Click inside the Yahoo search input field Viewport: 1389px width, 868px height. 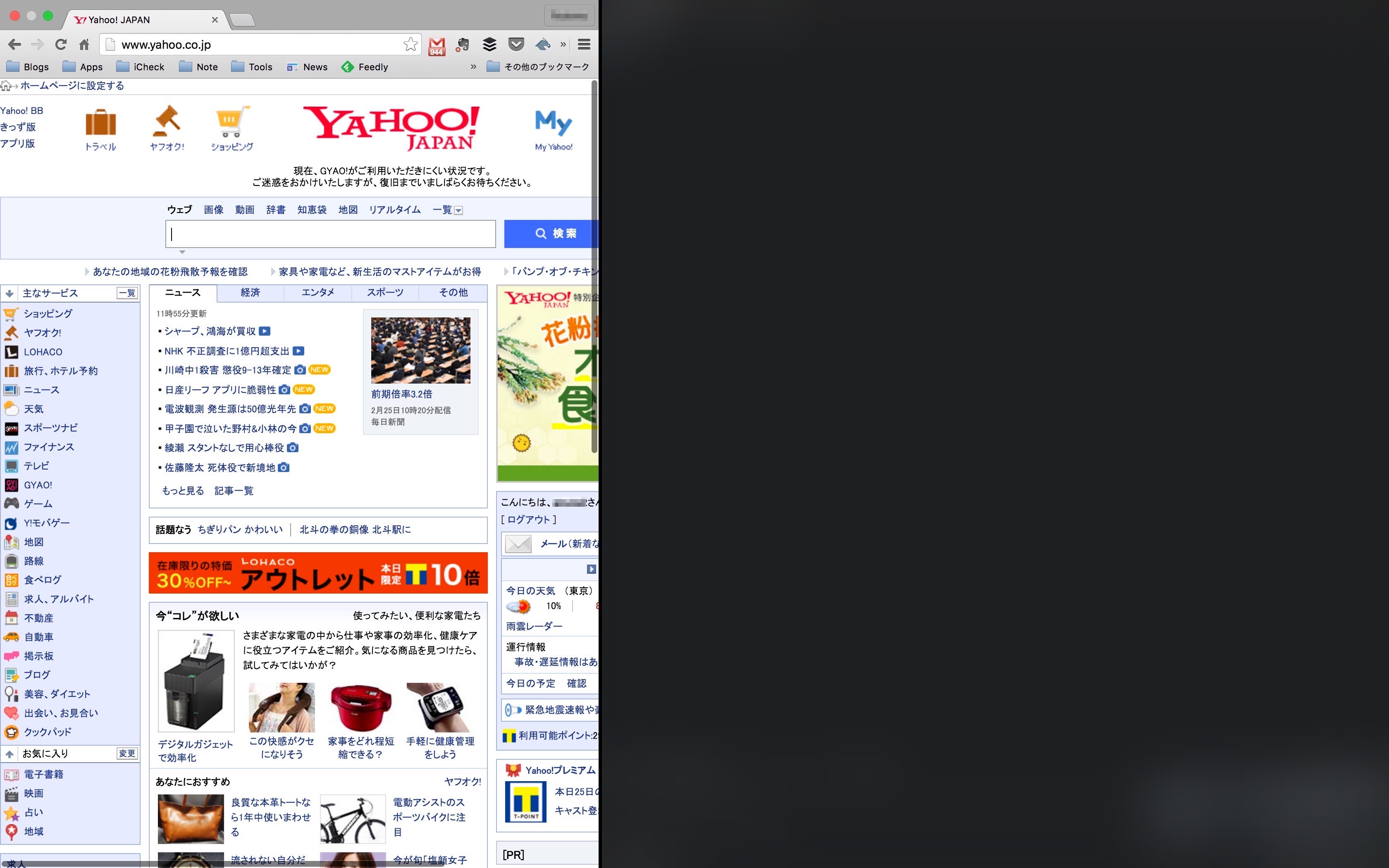[331, 234]
